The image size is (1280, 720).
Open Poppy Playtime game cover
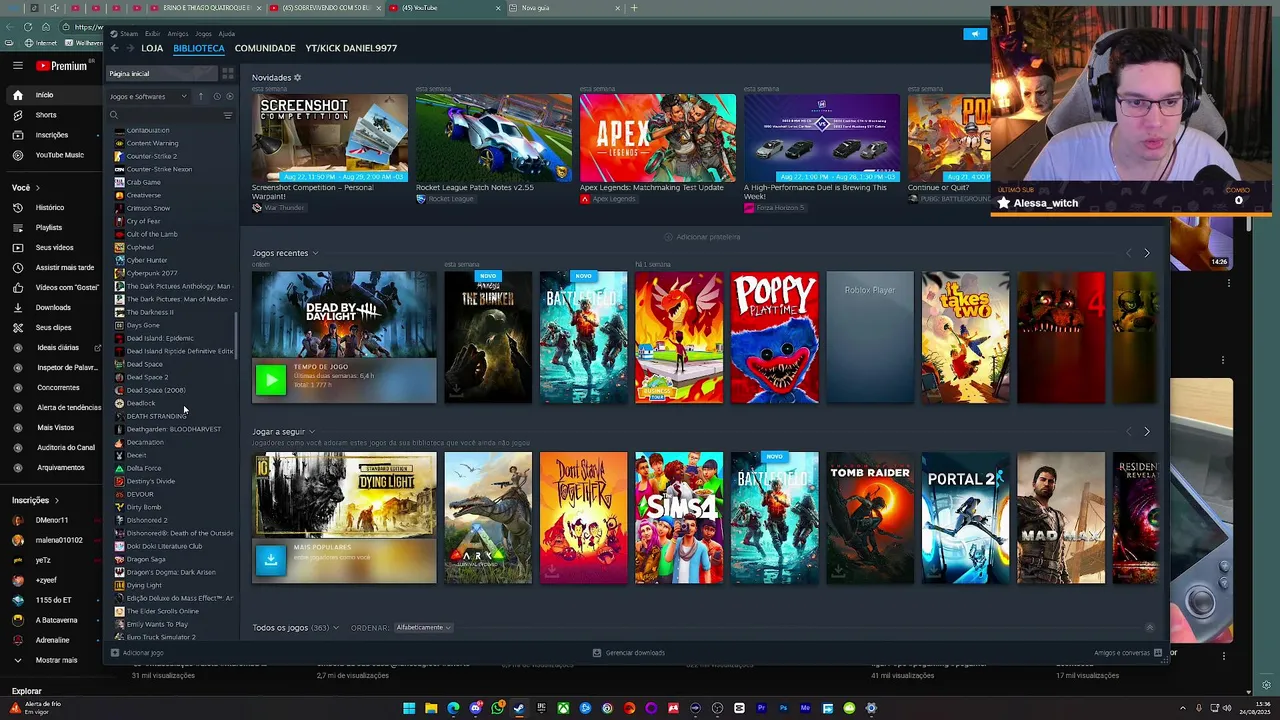(x=774, y=338)
